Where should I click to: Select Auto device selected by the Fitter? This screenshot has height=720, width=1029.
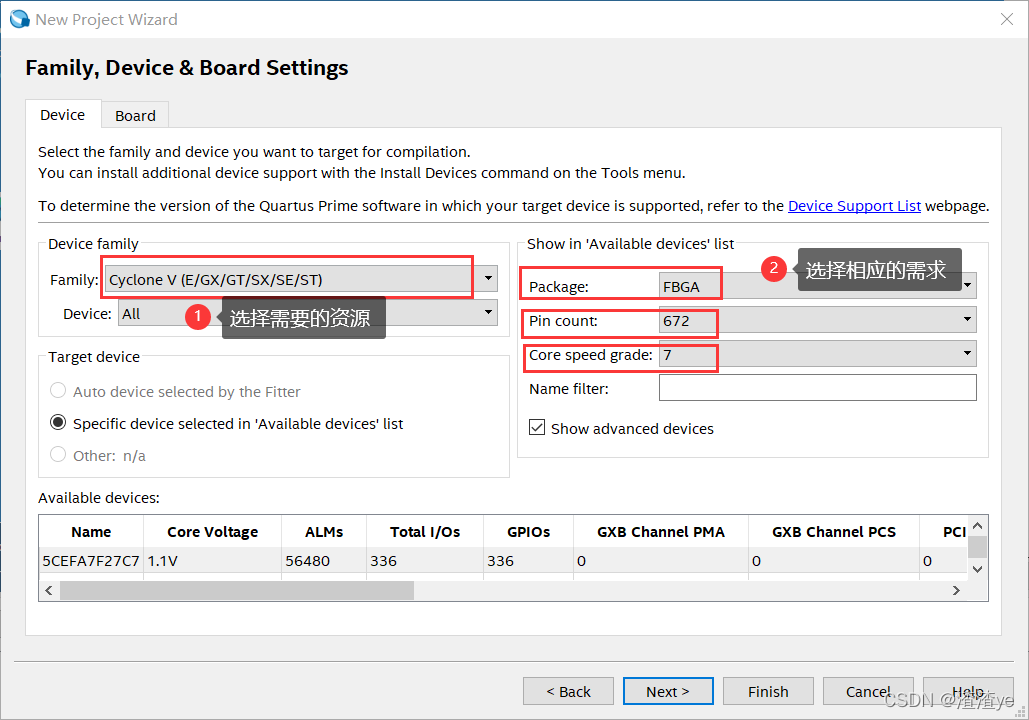(x=58, y=391)
